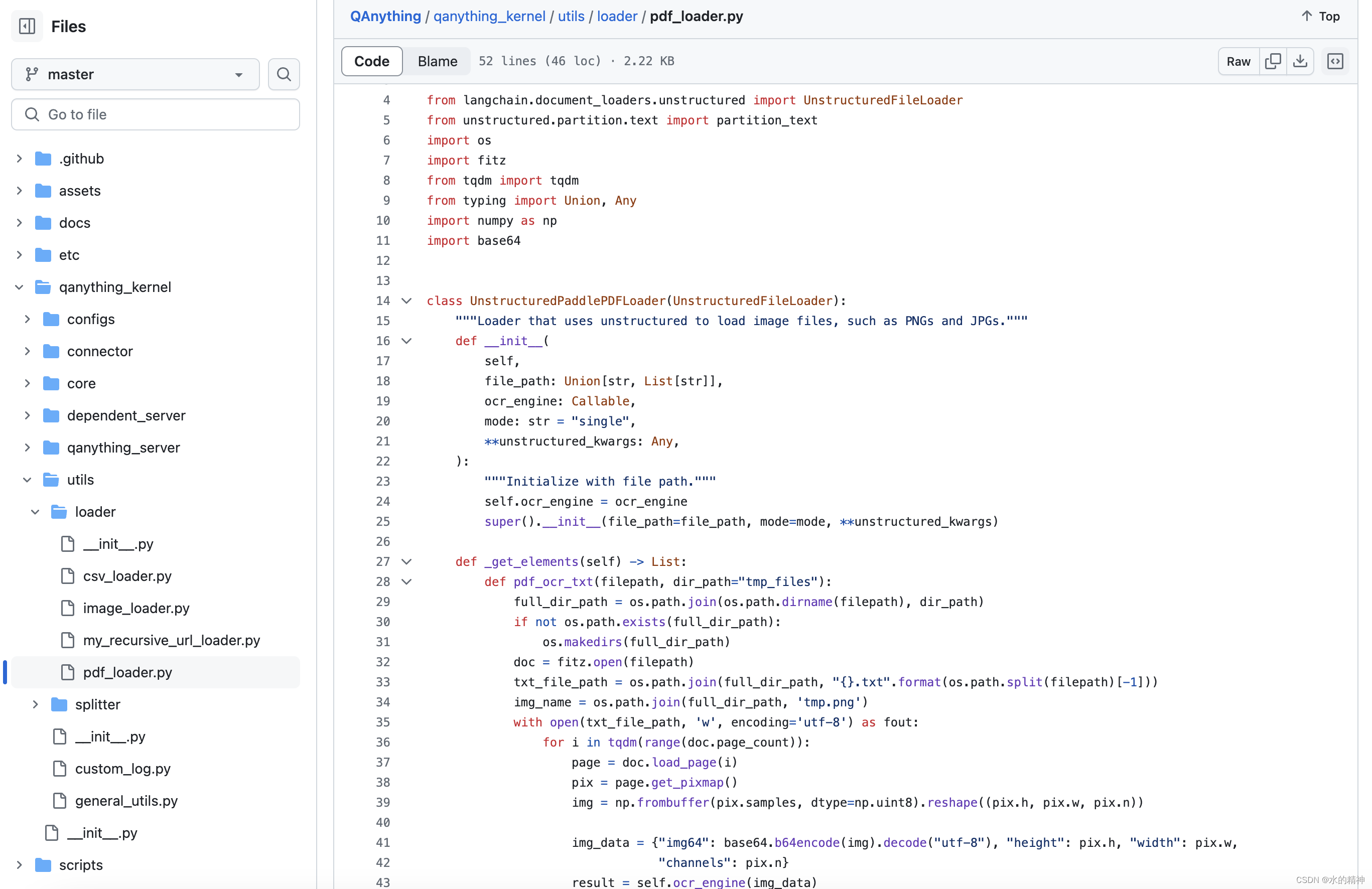Click the Go to file field
This screenshot has width=1372, height=889.
[x=156, y=115]
